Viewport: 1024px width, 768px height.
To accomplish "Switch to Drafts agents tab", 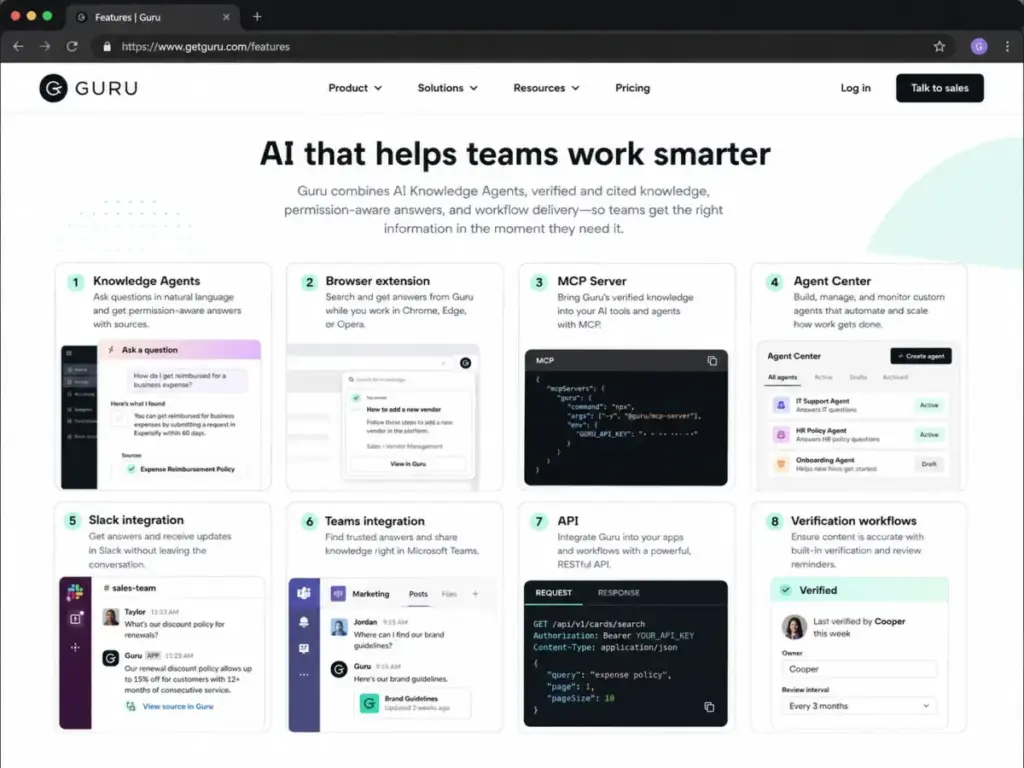I will click(858, 377).
